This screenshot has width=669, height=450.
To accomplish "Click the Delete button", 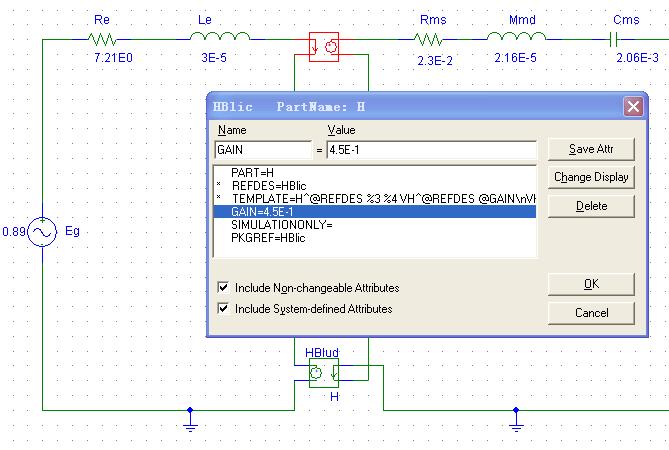I will (x=591, y=206).
